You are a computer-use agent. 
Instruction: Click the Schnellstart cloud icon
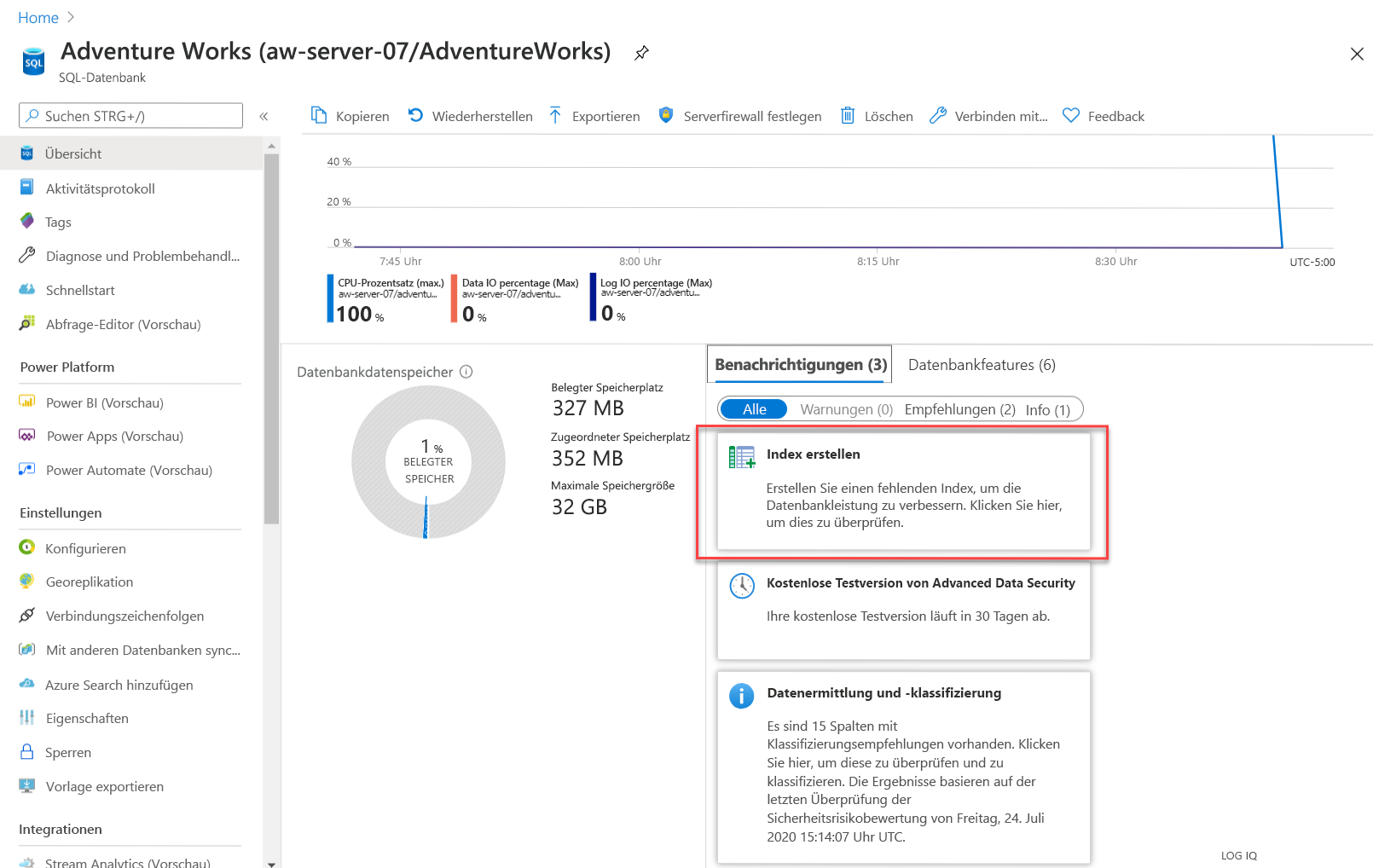(27, 289)
